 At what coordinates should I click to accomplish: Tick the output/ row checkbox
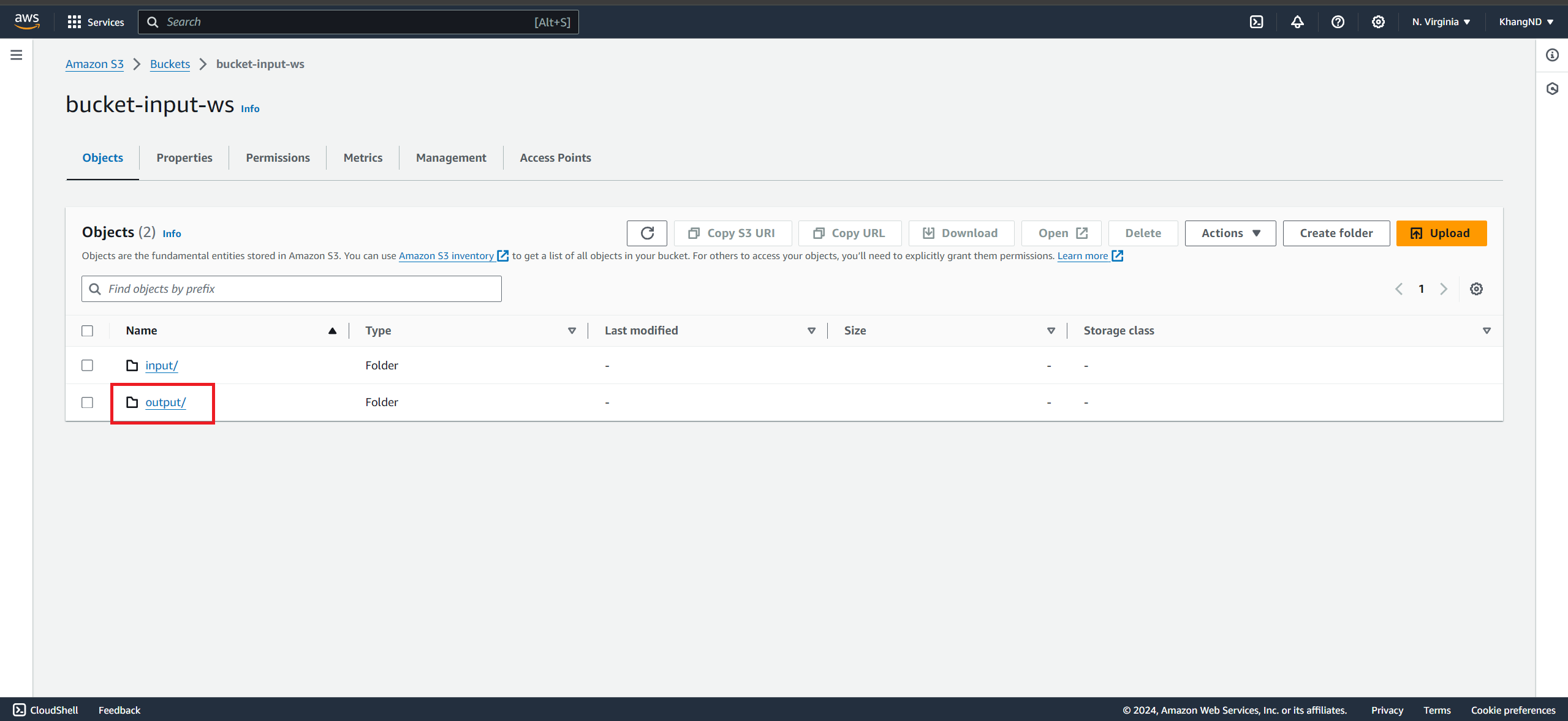88,402
